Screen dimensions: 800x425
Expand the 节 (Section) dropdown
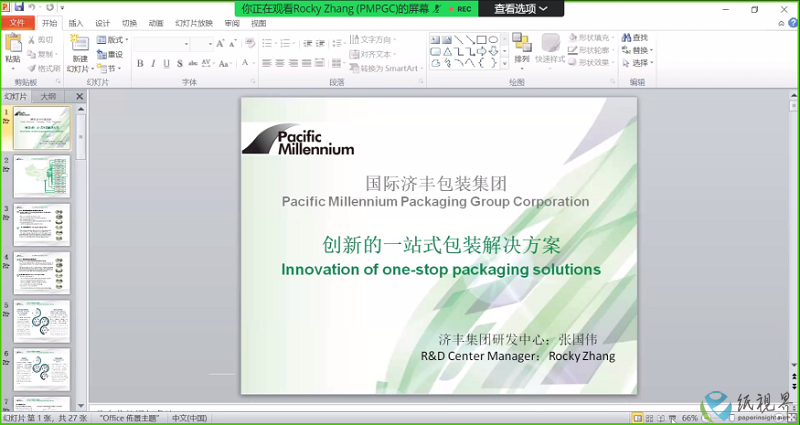109,68
